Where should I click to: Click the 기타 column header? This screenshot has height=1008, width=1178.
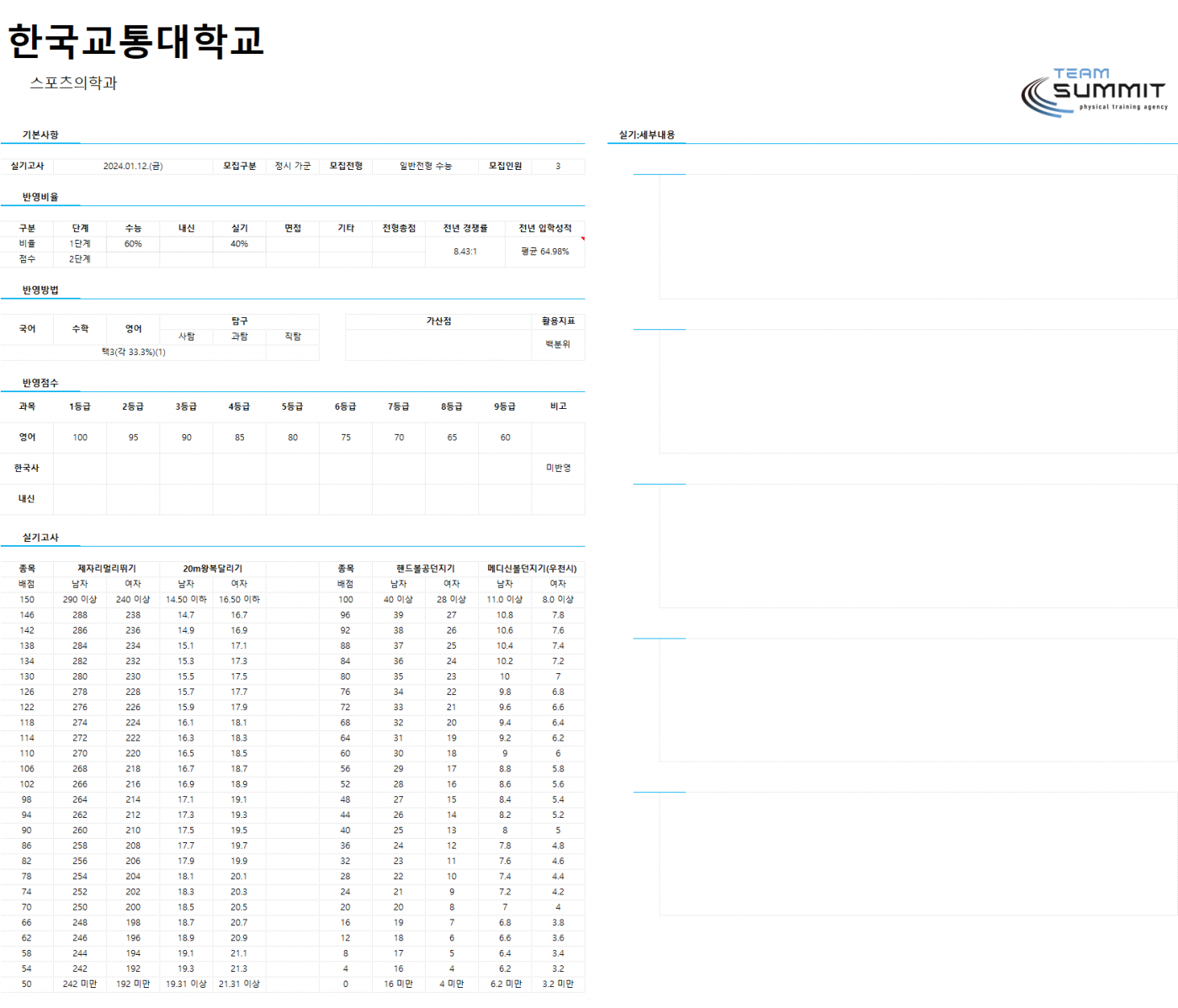346,228
